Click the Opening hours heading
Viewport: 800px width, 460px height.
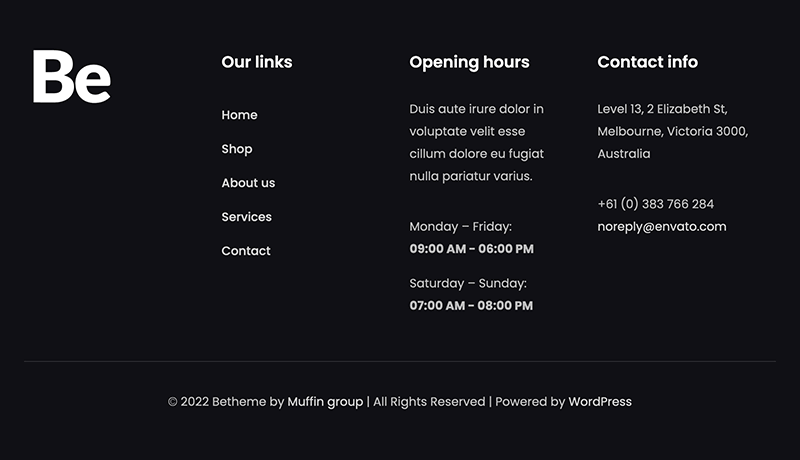[469, 62]
